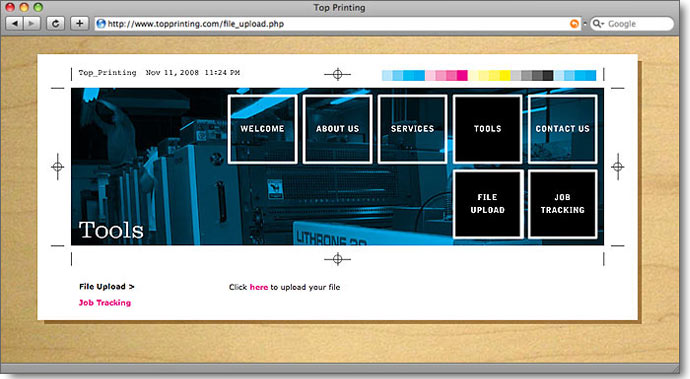Go back with the browser back arrow
Image resolution: width=690 pixels, height=379 pixels.
(15, 23)
